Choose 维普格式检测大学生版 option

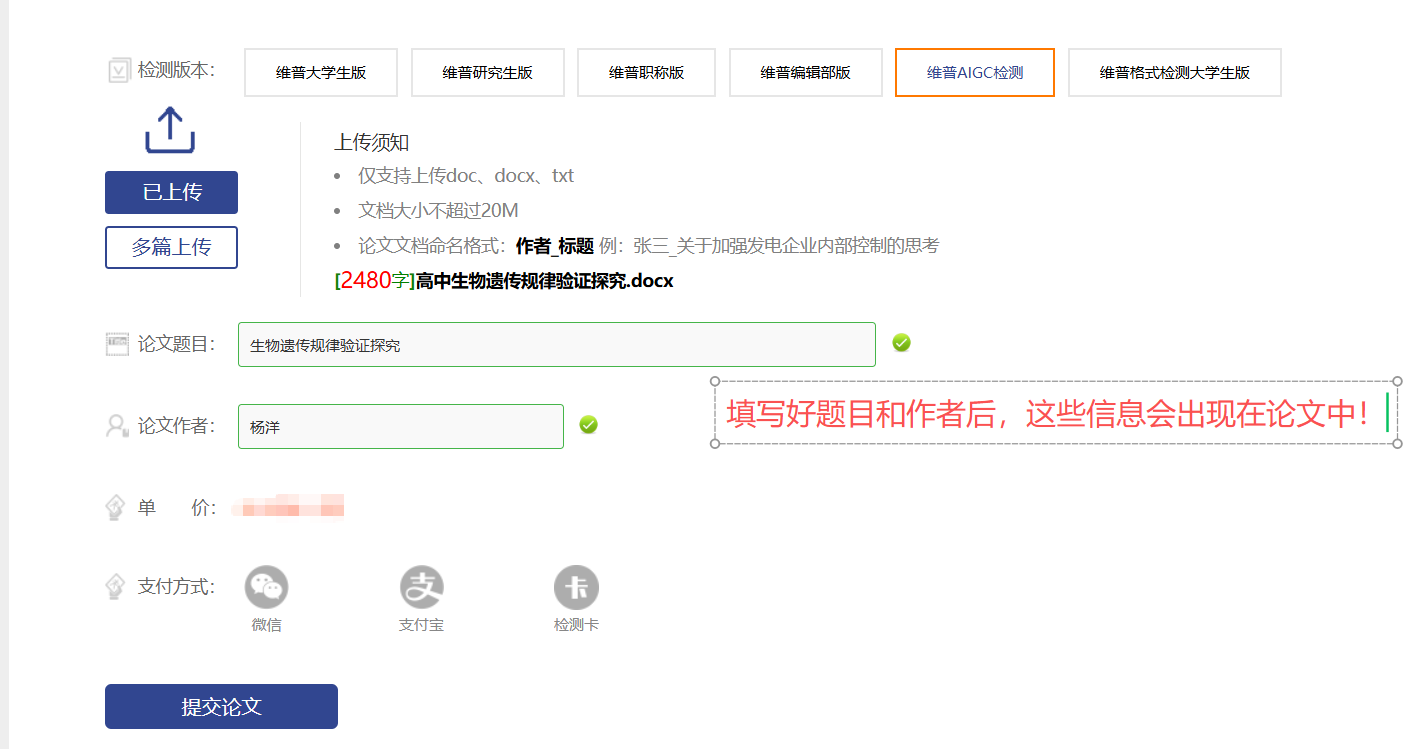tap(1174, 72)
